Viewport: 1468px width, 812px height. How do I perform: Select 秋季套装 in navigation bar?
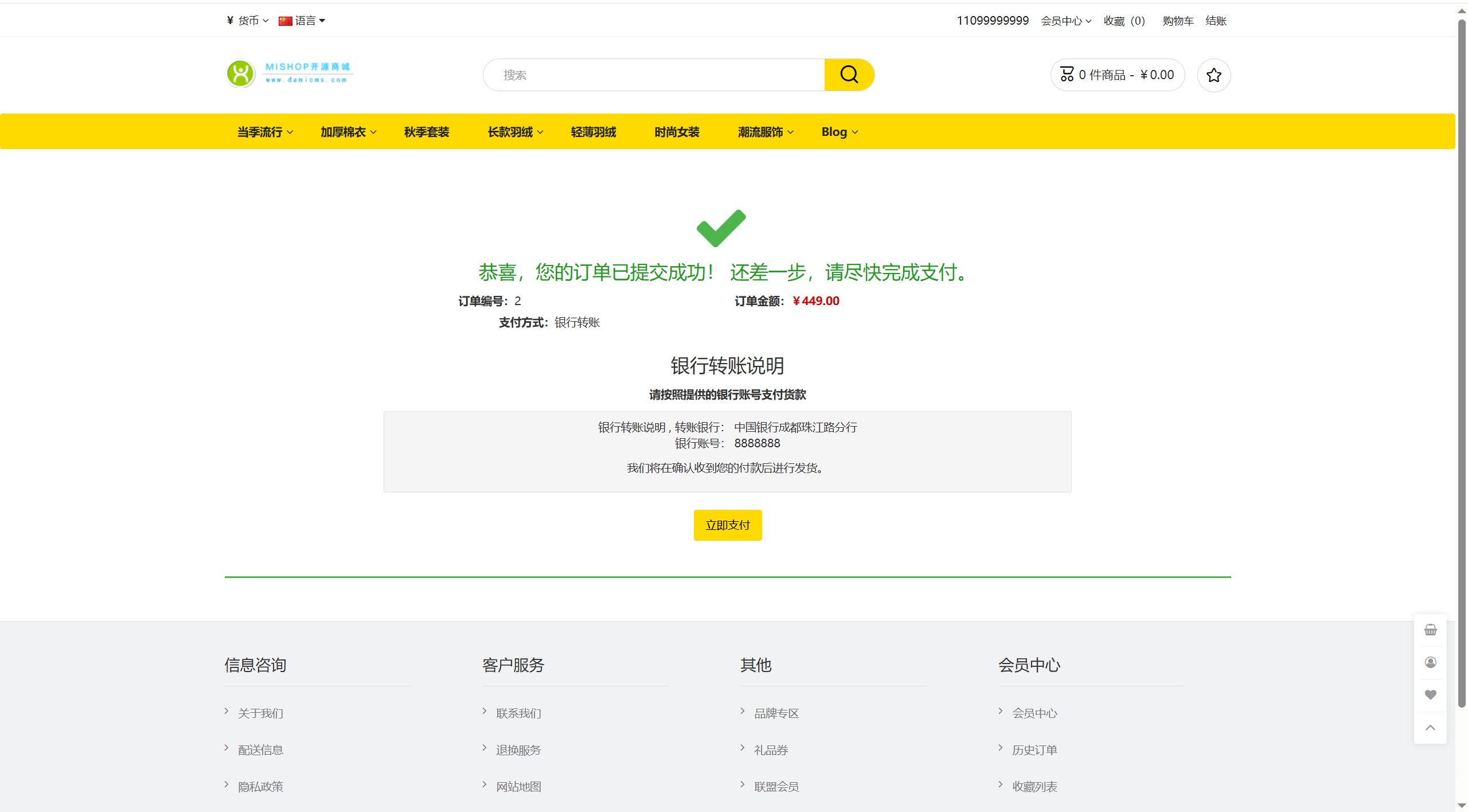click(x=426, y=132)
